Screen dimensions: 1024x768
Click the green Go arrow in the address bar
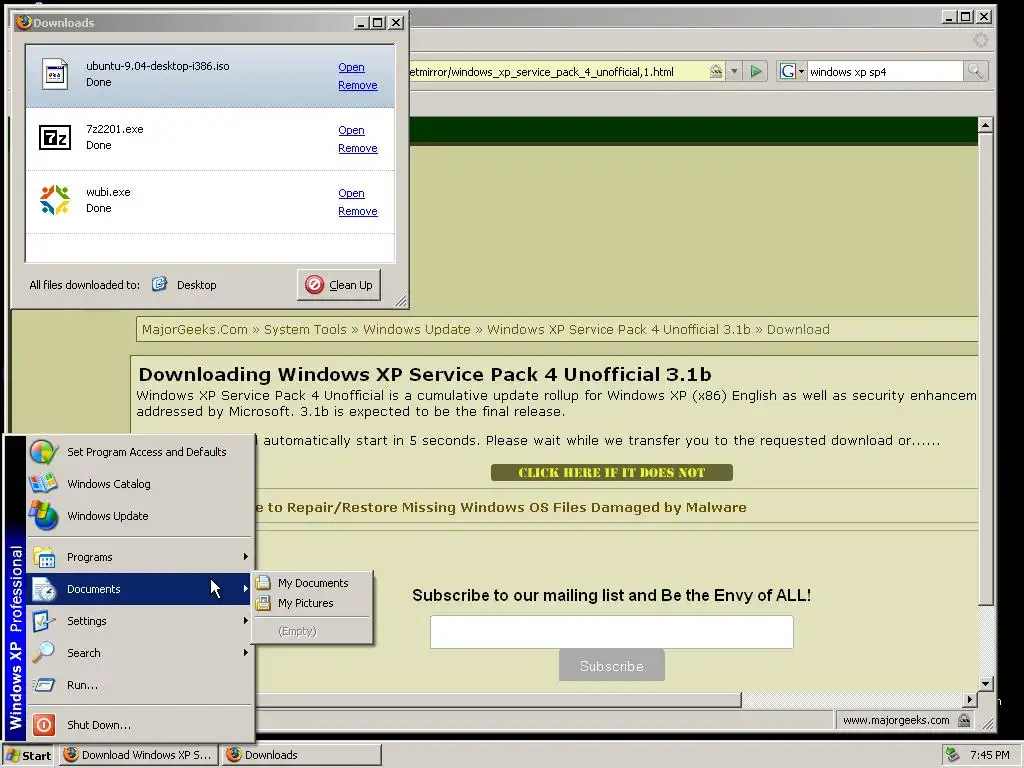756,71
